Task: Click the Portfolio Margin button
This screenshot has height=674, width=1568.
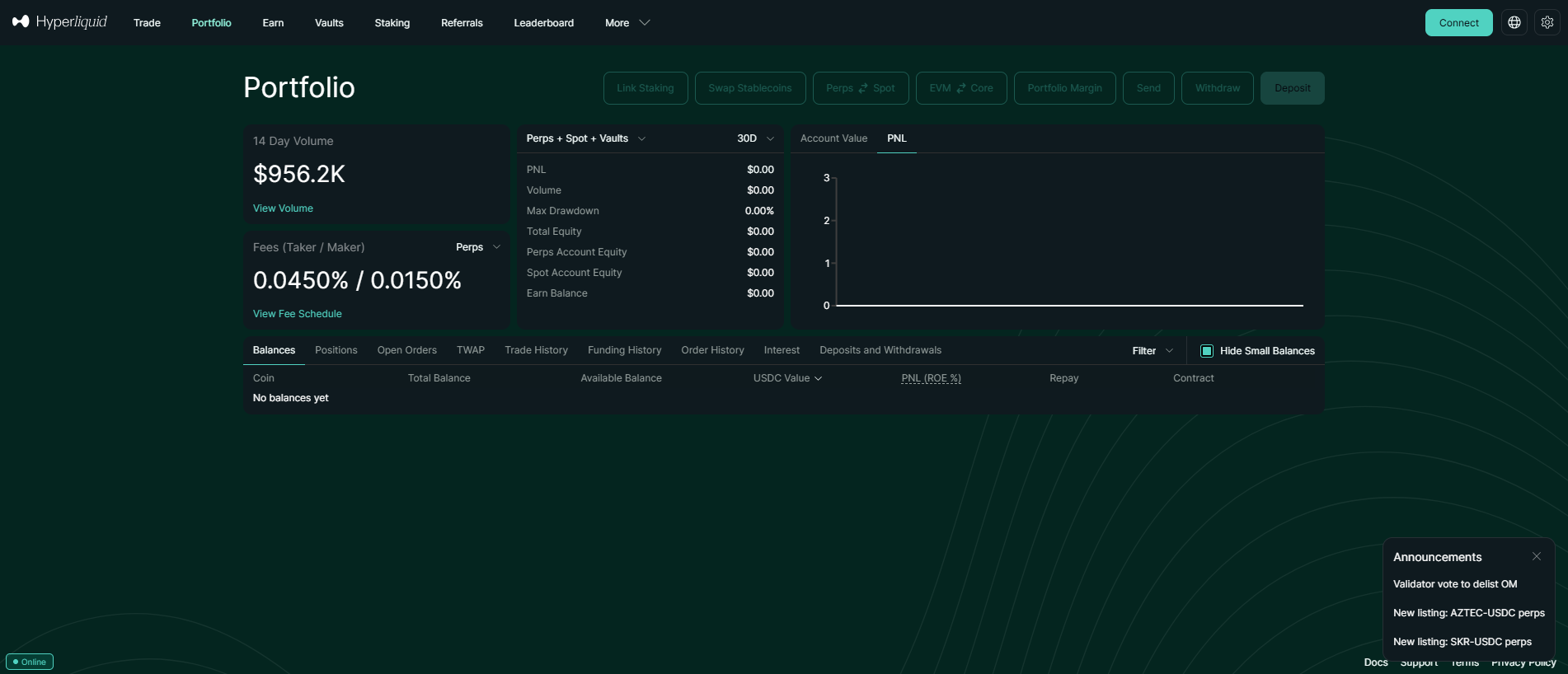Action: 1065,88
